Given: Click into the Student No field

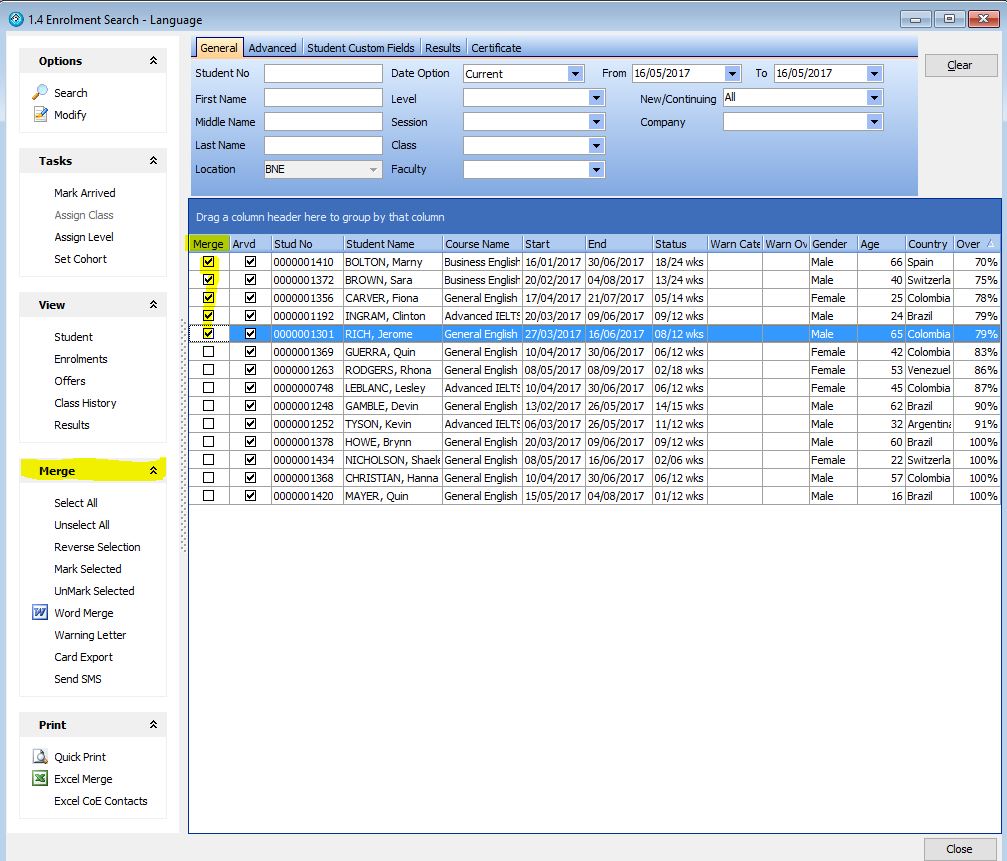Looking at the screenshot, I should coord(323,74).
